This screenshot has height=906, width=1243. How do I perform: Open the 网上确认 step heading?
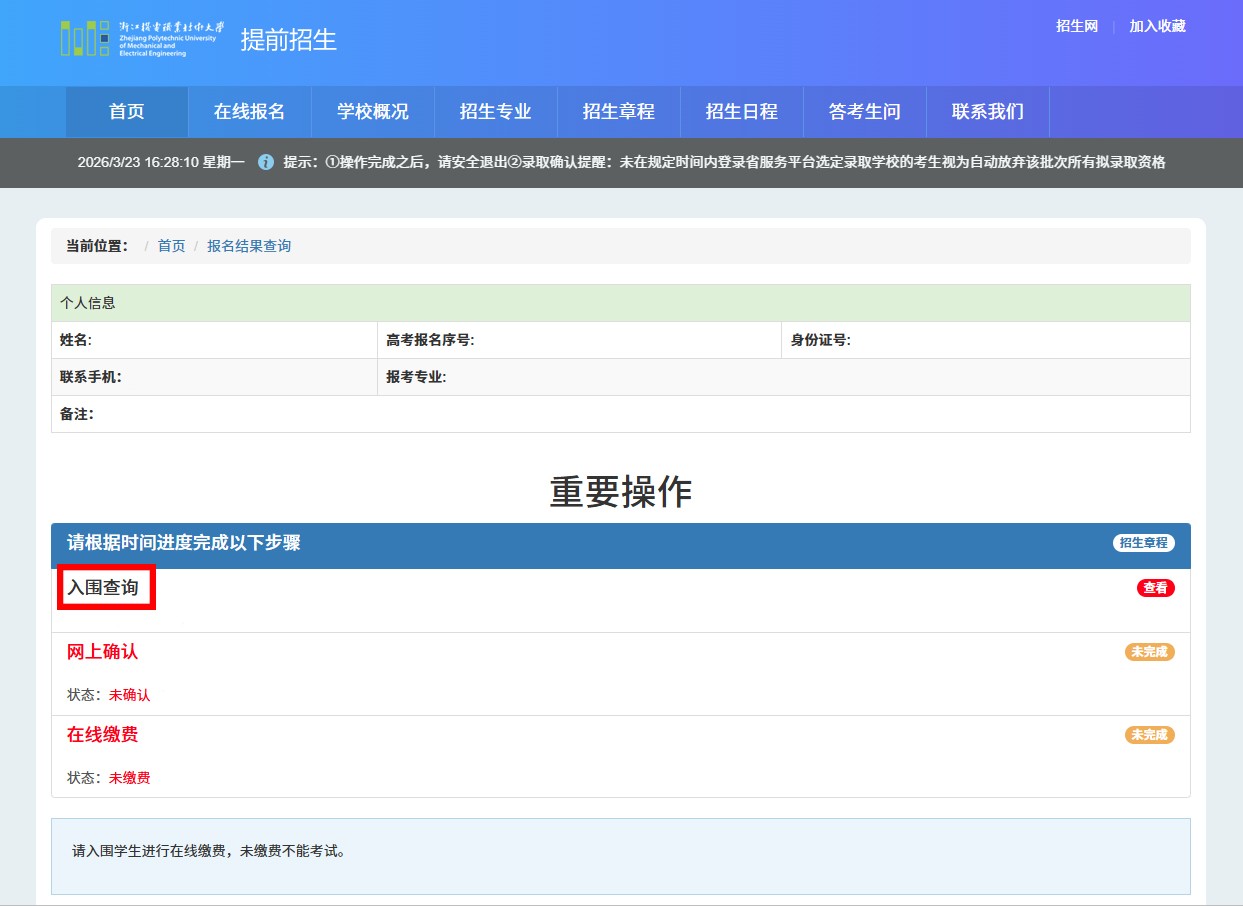pos(103,652)
